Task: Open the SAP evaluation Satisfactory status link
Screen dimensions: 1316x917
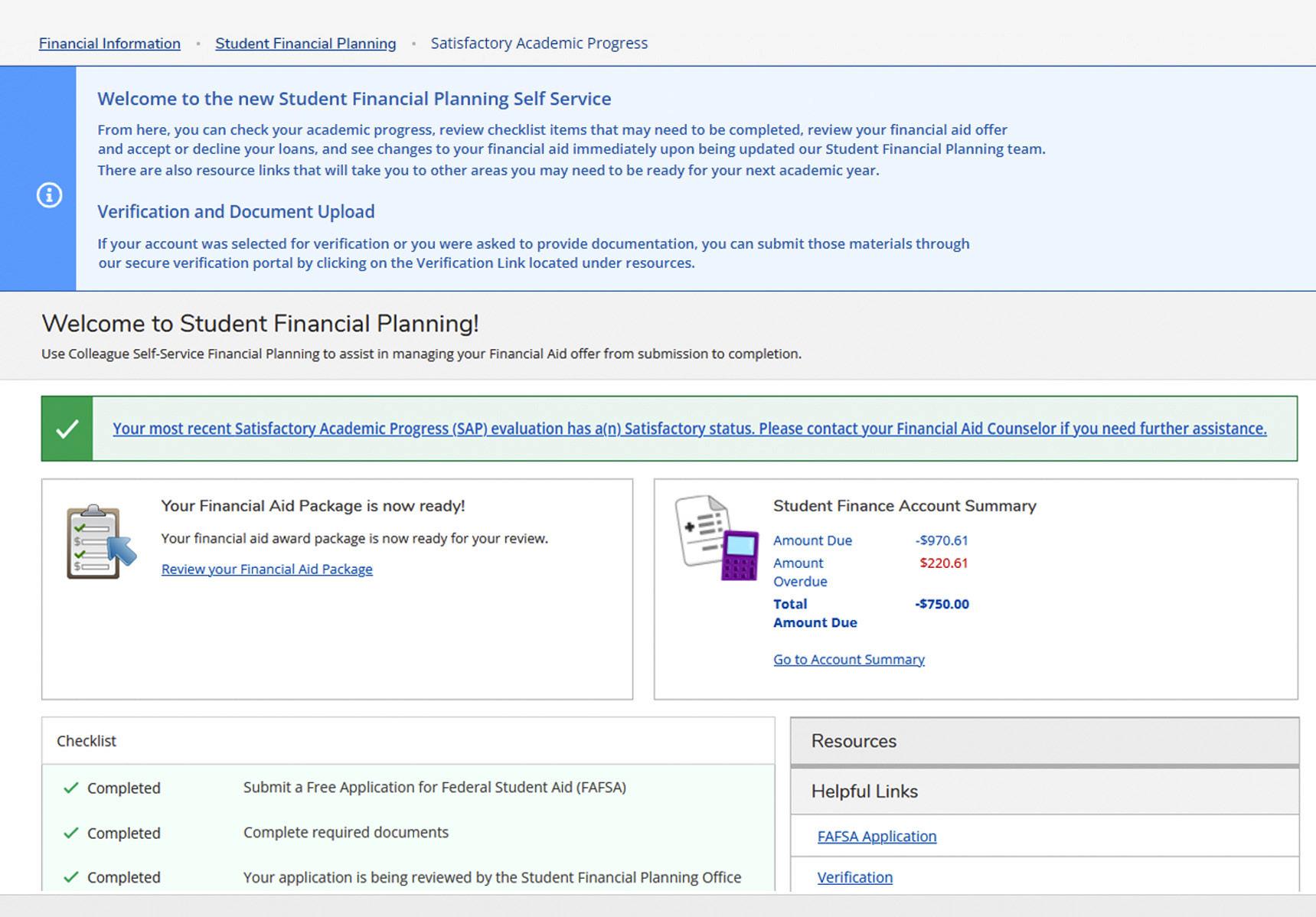Action: click(x=689, y=429)
